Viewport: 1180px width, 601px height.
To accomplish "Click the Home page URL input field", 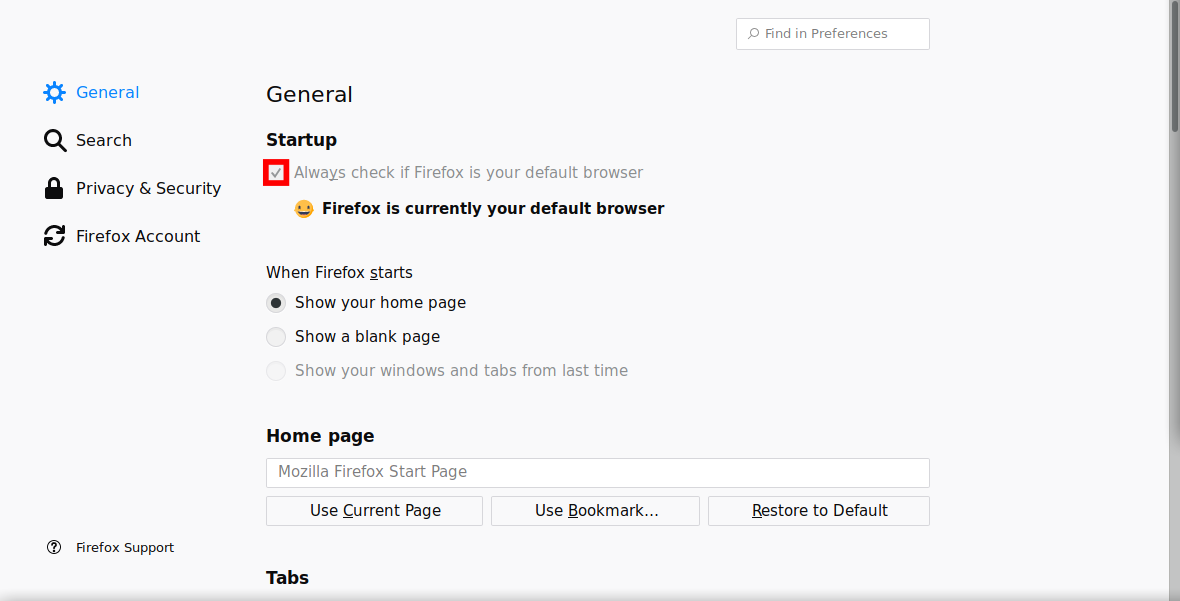I will [x=597, y=472].
